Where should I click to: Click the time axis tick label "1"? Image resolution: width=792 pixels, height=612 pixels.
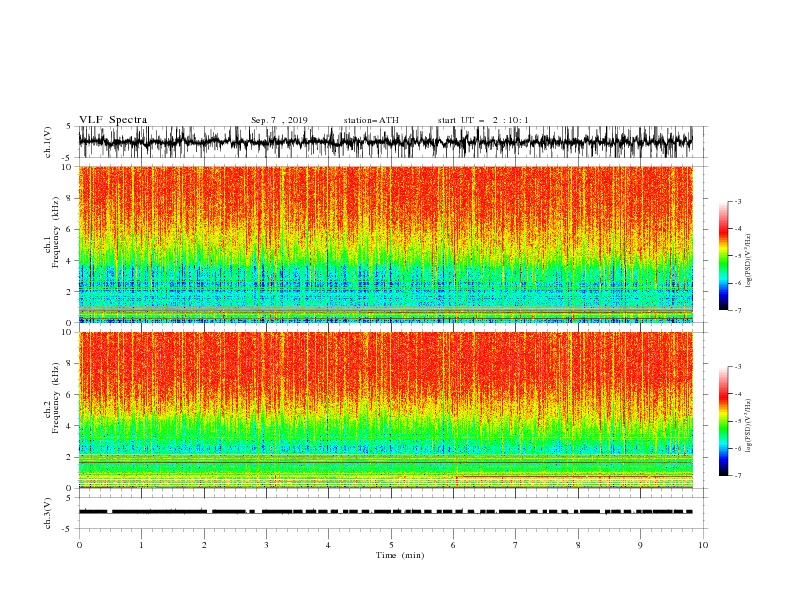[x=141, y=545]
